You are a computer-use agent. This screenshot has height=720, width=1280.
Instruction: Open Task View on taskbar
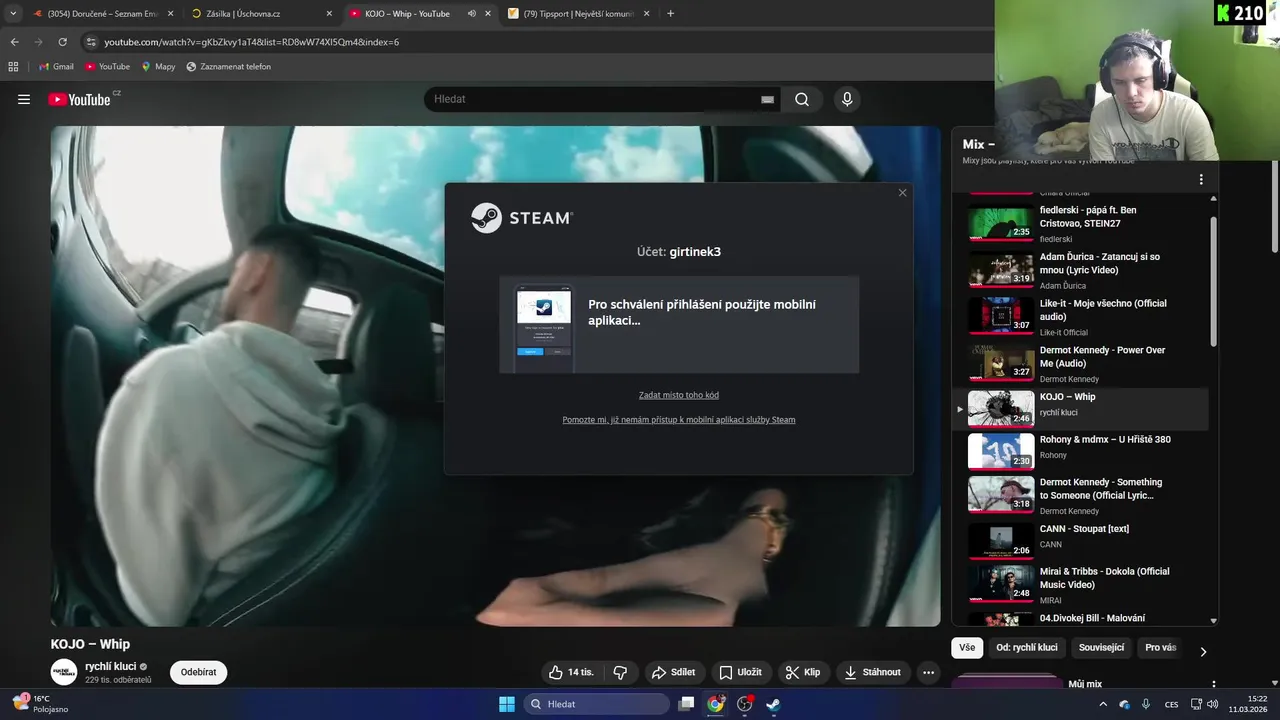(x=686, y=704)
